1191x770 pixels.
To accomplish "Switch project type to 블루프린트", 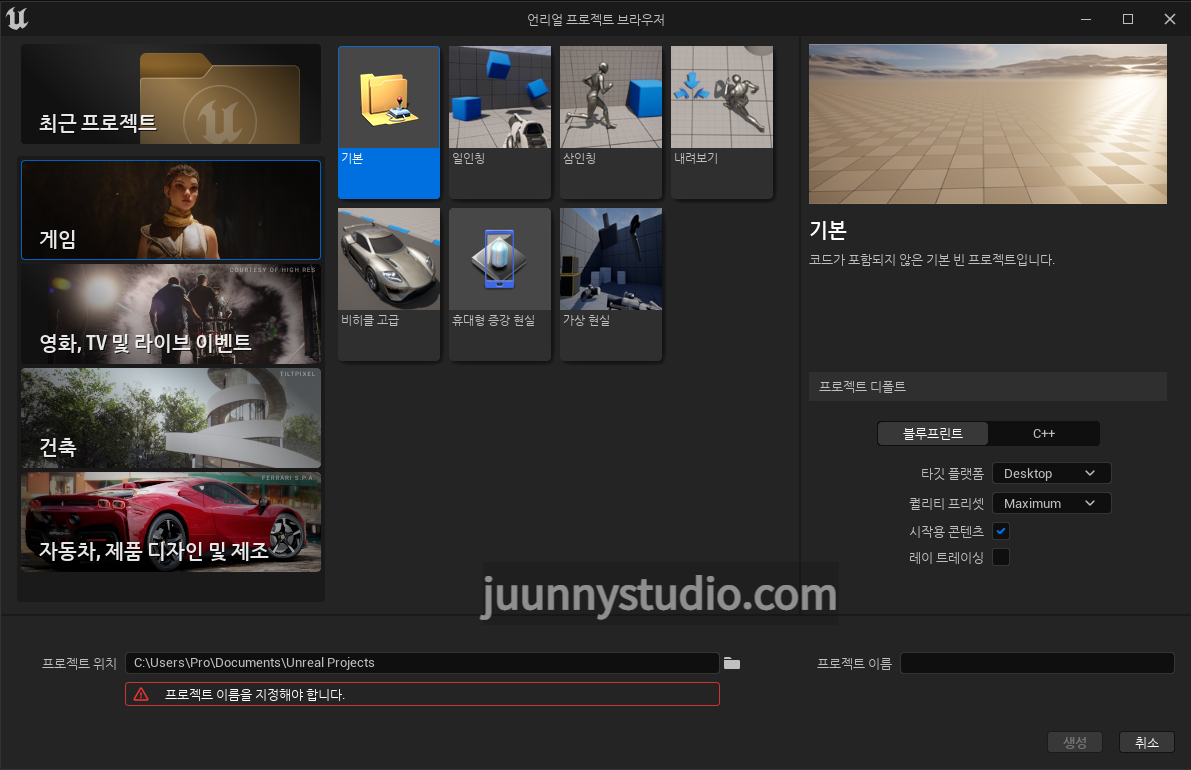I will click(933, 434).
